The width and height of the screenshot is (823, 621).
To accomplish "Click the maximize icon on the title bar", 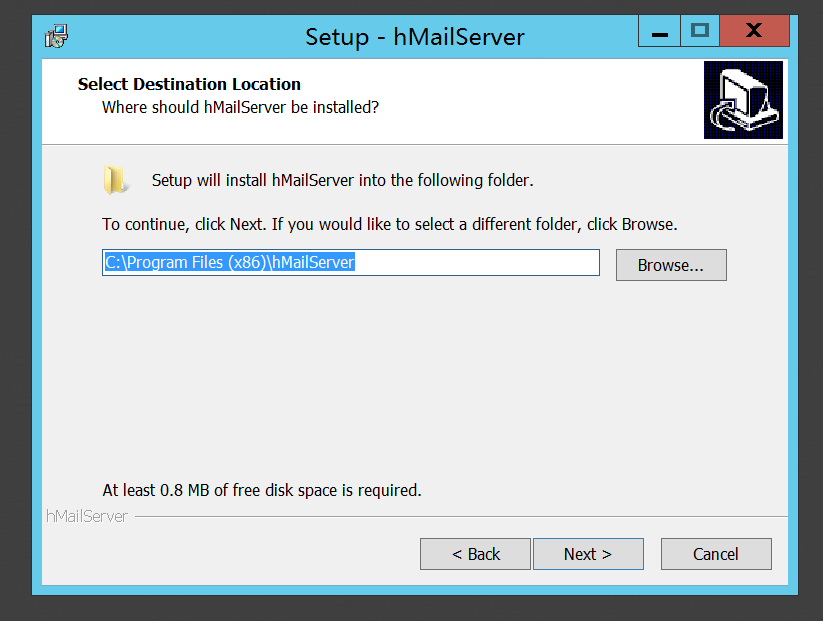I will (x=700, y=31).
